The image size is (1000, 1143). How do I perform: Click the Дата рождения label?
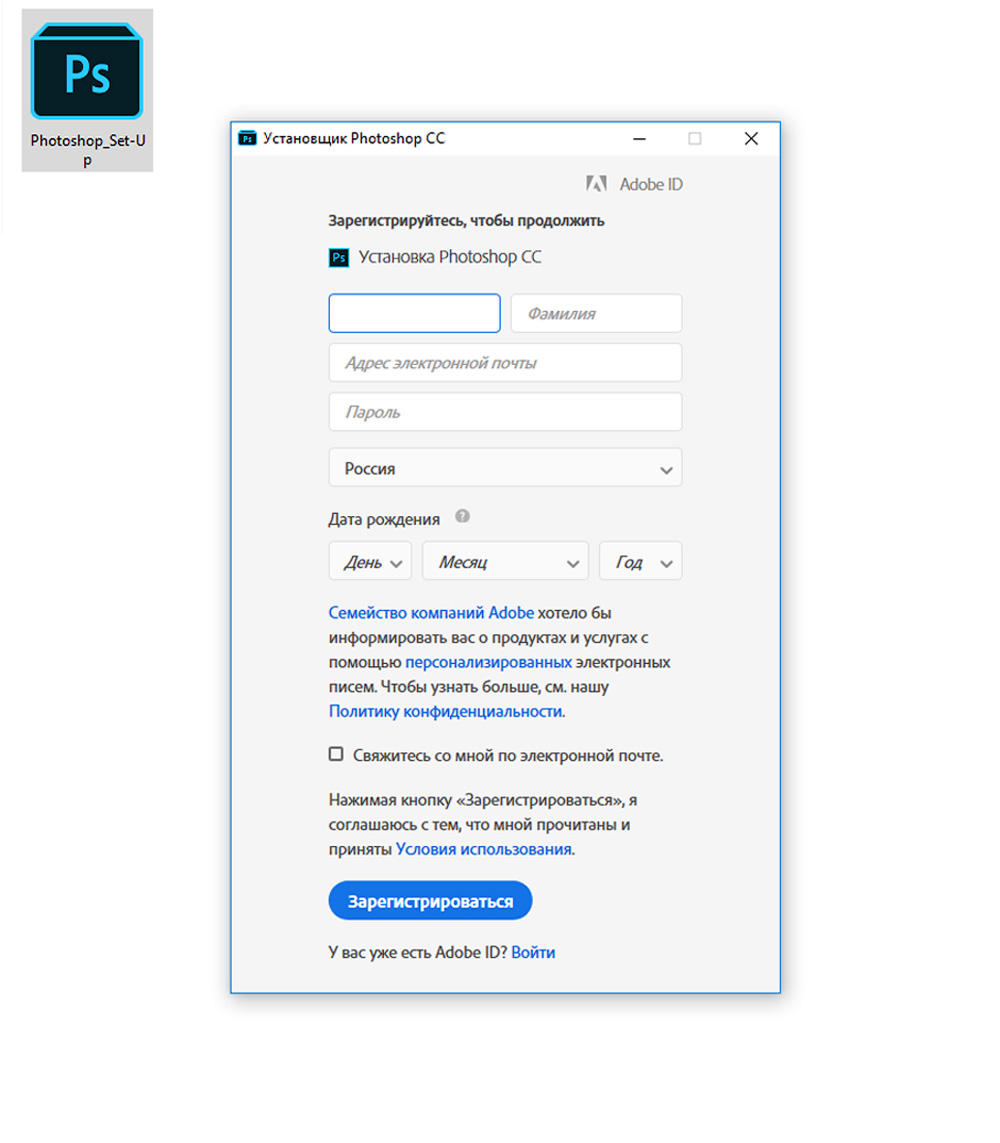tap(384, 520)
